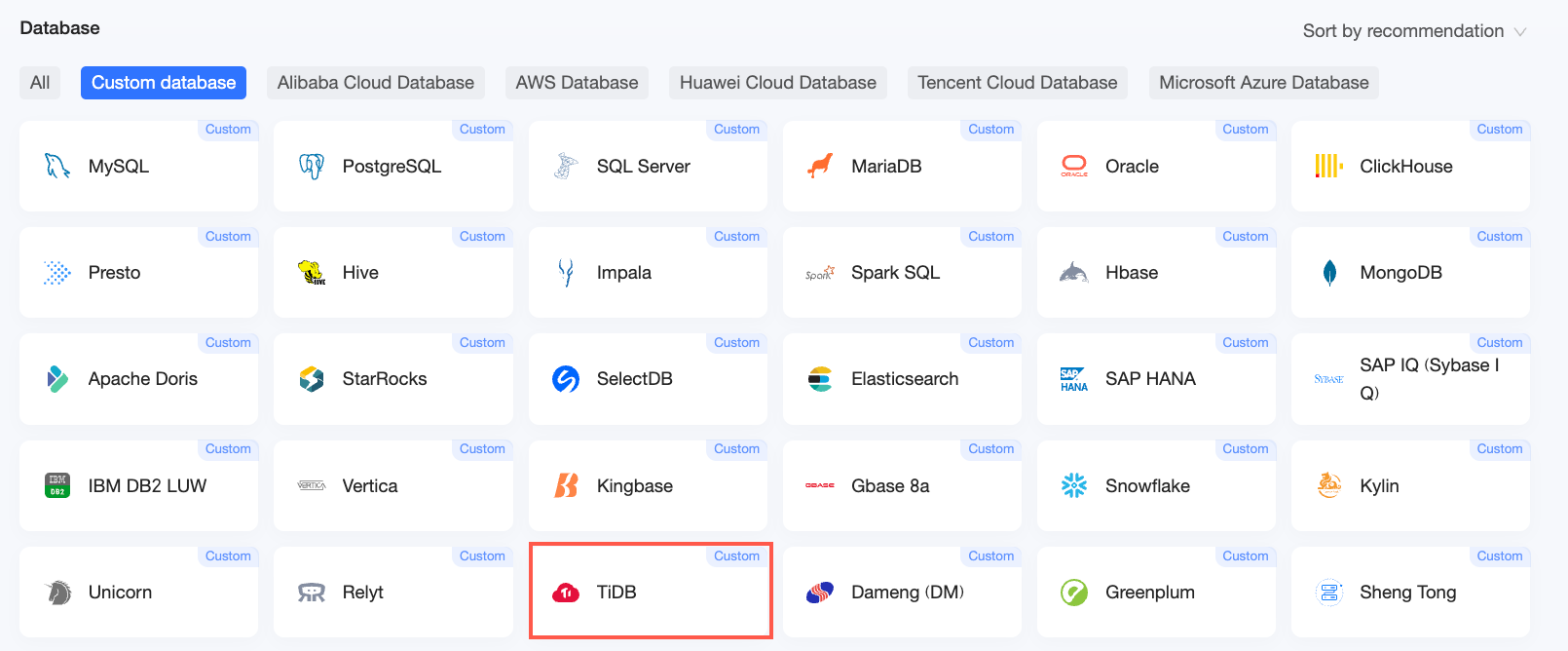Click the Gbase red logo icon
The width and height of the screenshot is (1568, 651).
coord(820,485)
